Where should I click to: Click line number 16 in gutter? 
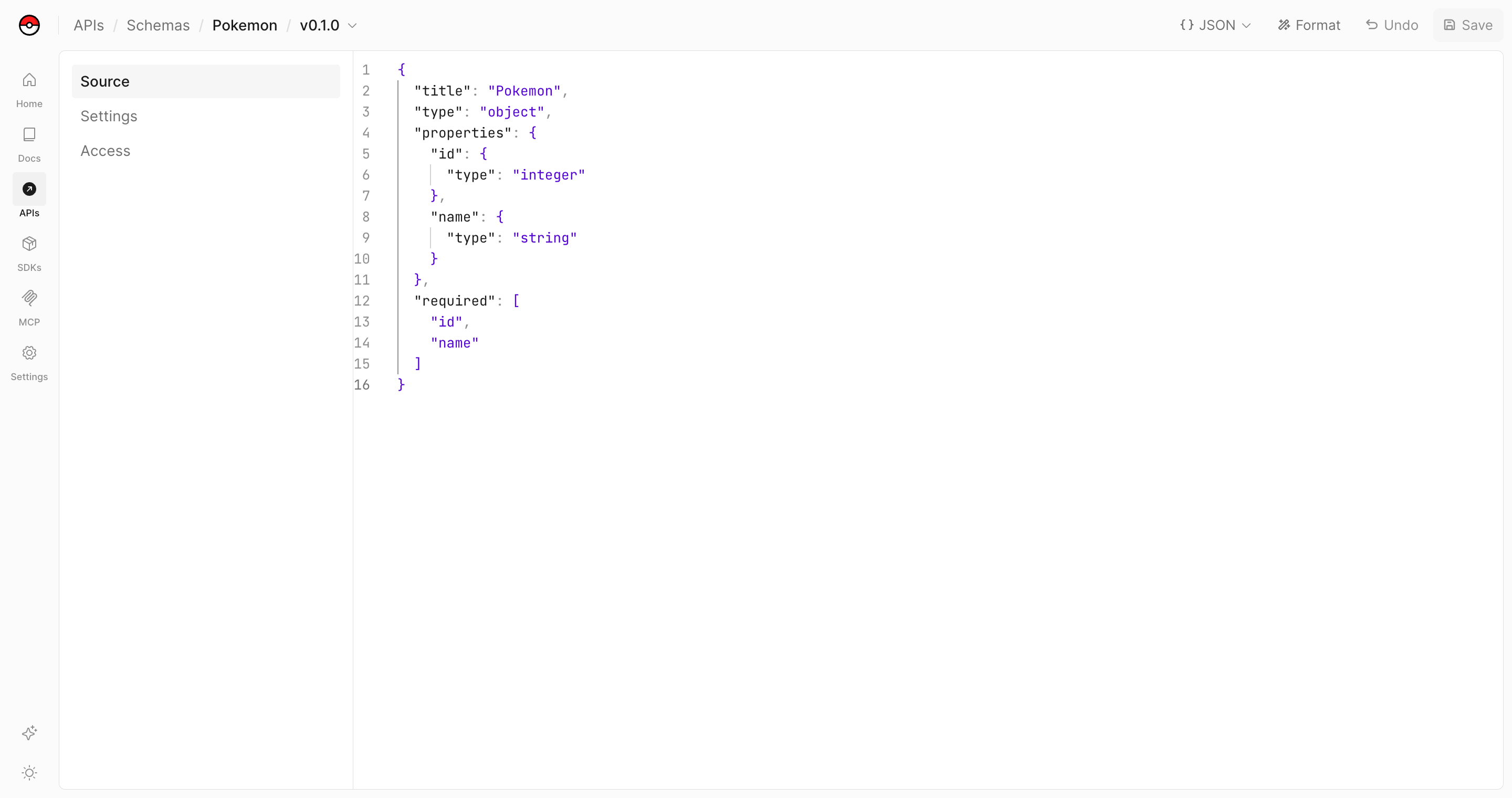click(362, 385)
